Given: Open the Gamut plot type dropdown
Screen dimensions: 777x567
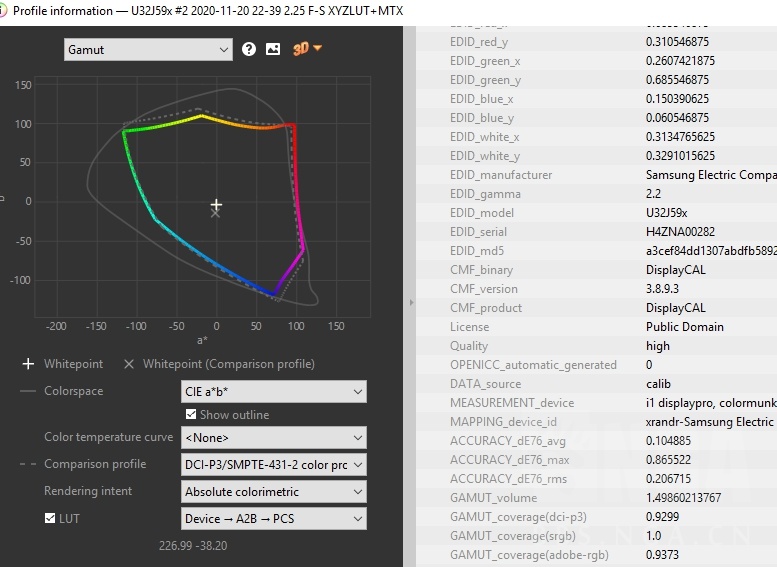Looking at the screenshot, I should [148, 49].
